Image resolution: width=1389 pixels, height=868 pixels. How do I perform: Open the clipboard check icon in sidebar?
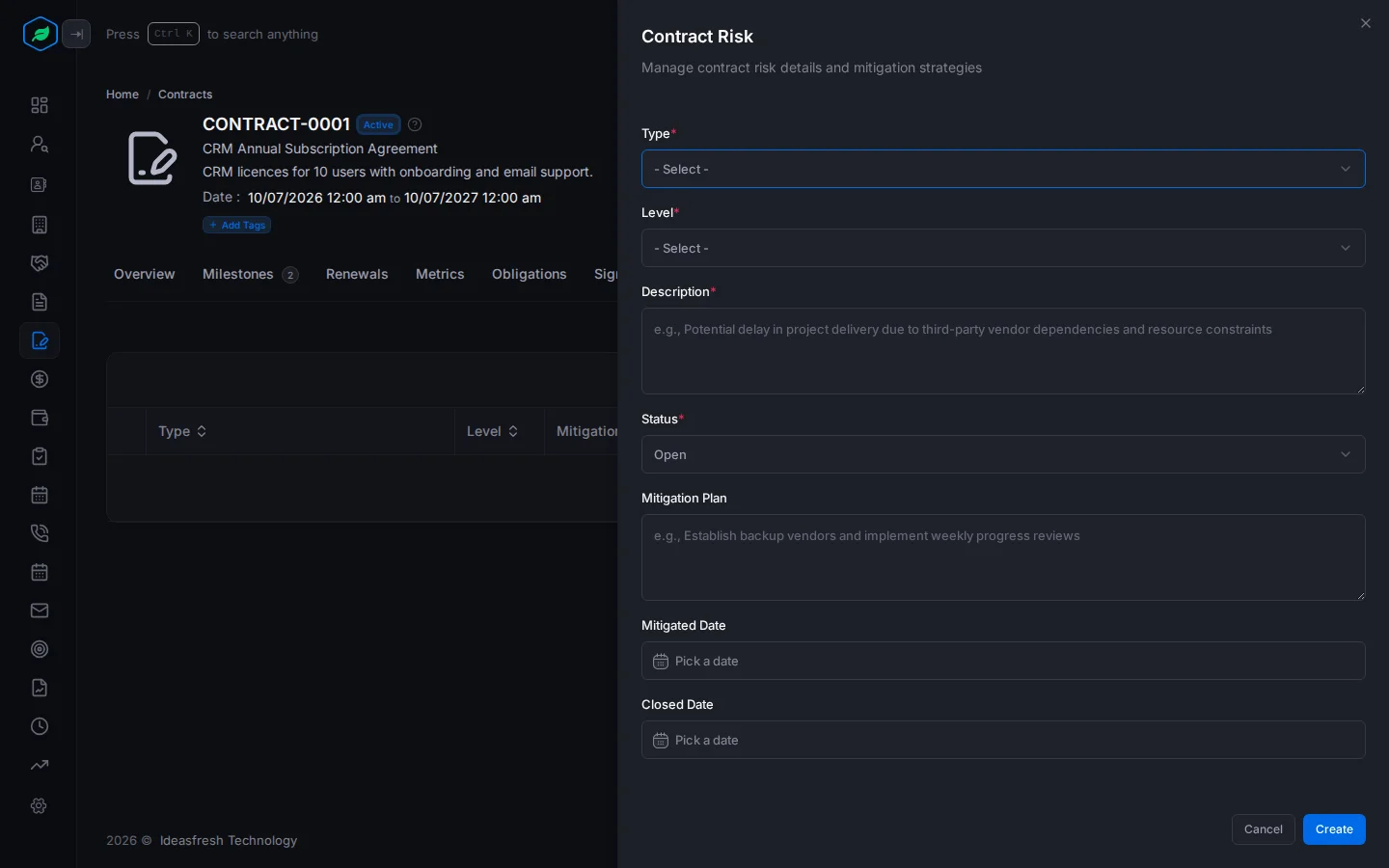(40, 456)
